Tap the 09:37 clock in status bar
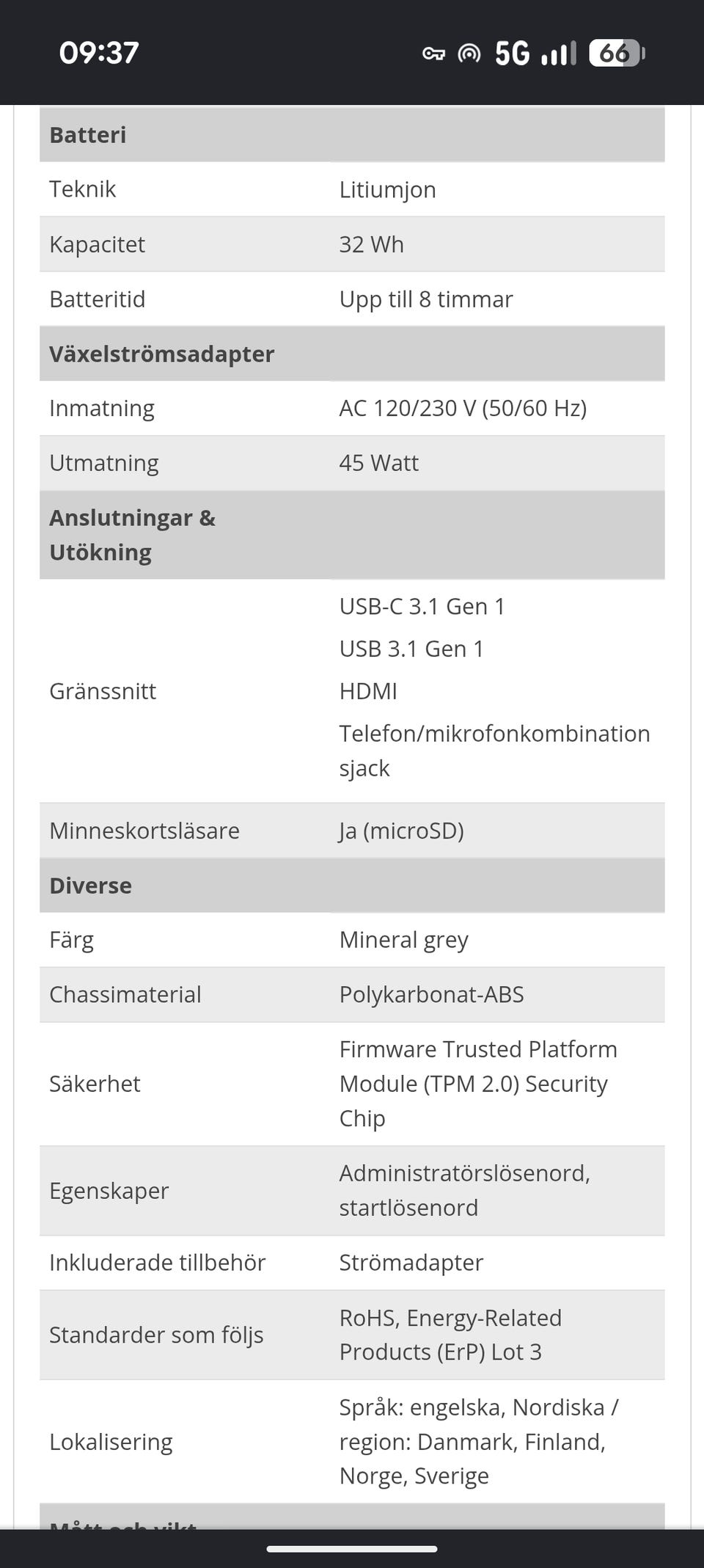 (99, 53)
